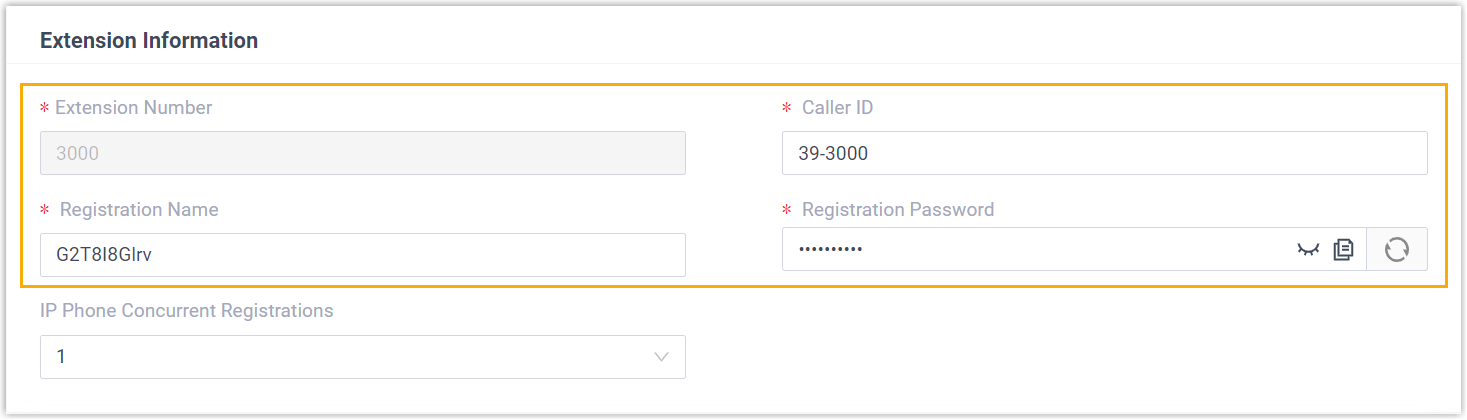Copy the registration password to clipboard
1467x420 pixels.
click(1343, 250)
